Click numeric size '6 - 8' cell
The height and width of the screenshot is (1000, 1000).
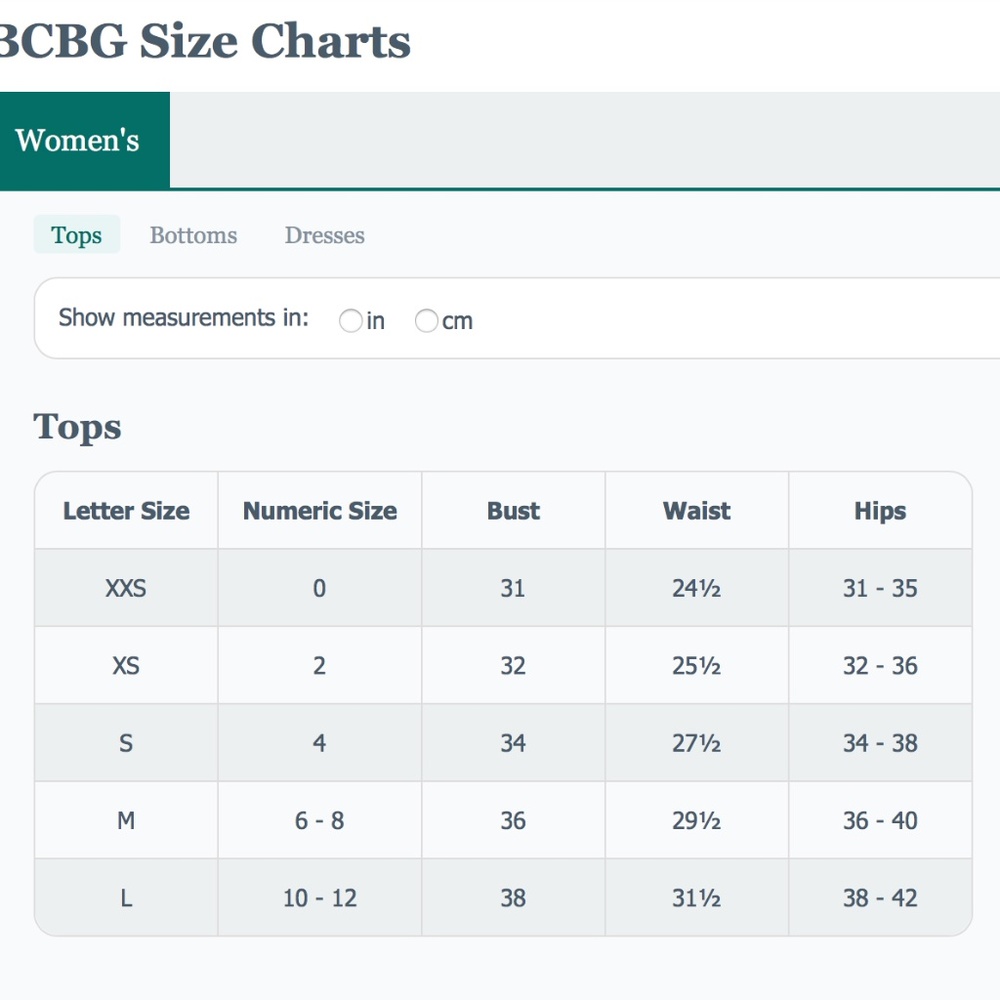(x=320, y=820)
